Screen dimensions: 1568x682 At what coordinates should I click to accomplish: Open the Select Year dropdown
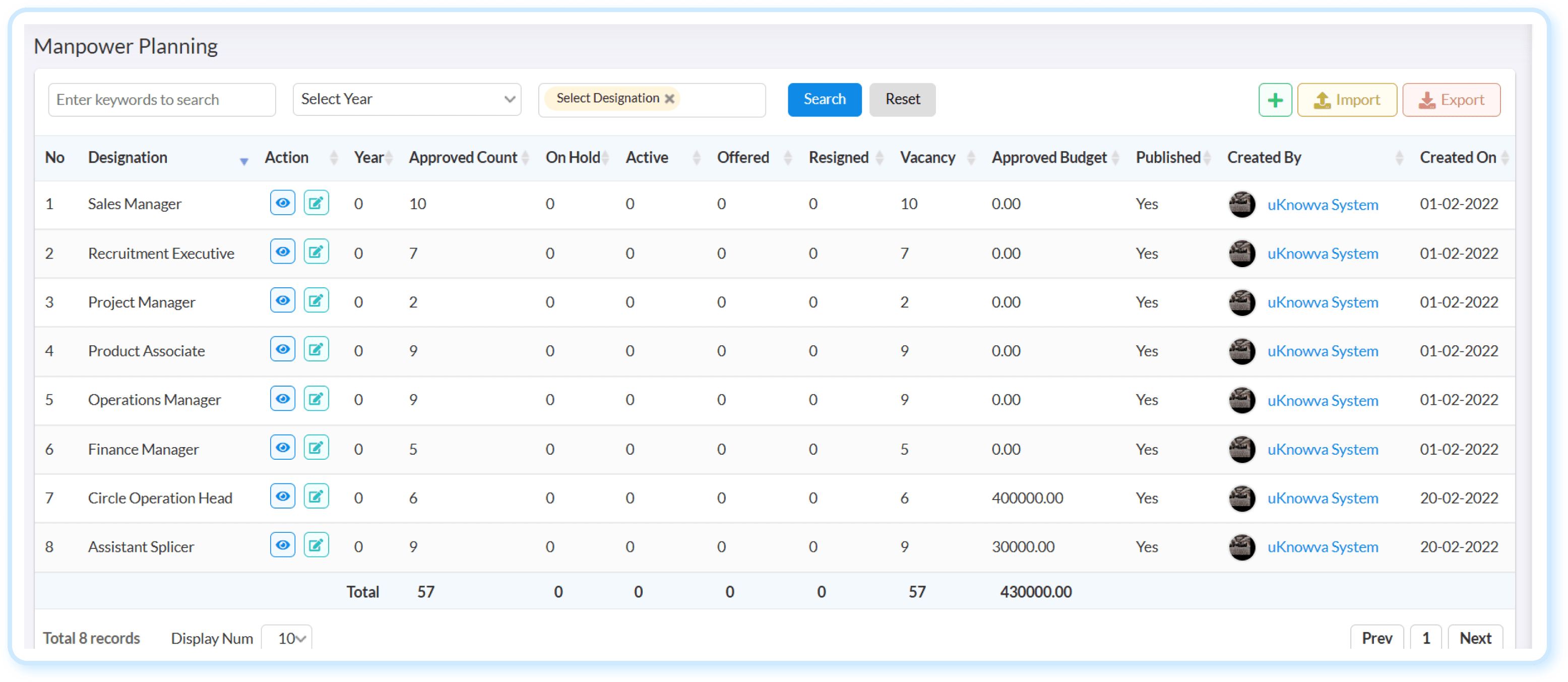407,99
